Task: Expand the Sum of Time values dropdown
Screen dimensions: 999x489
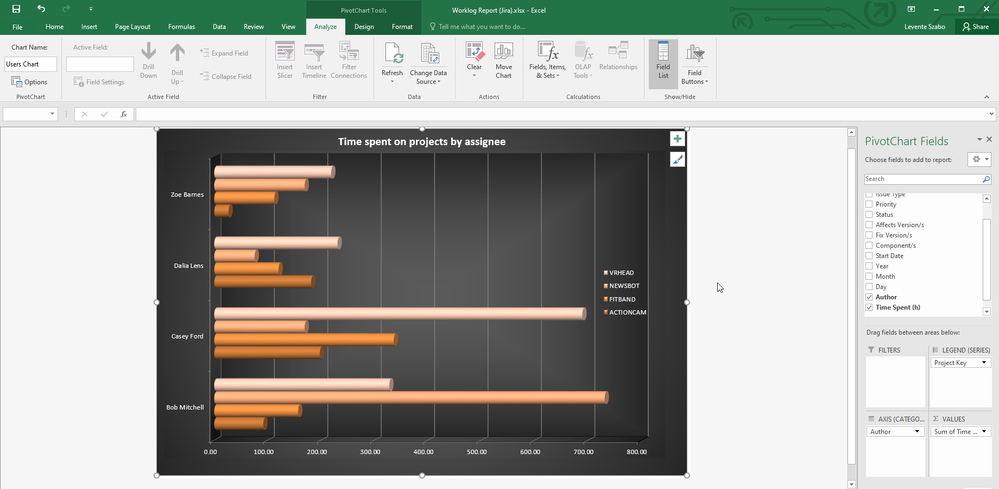Action: tap(985, 432)
